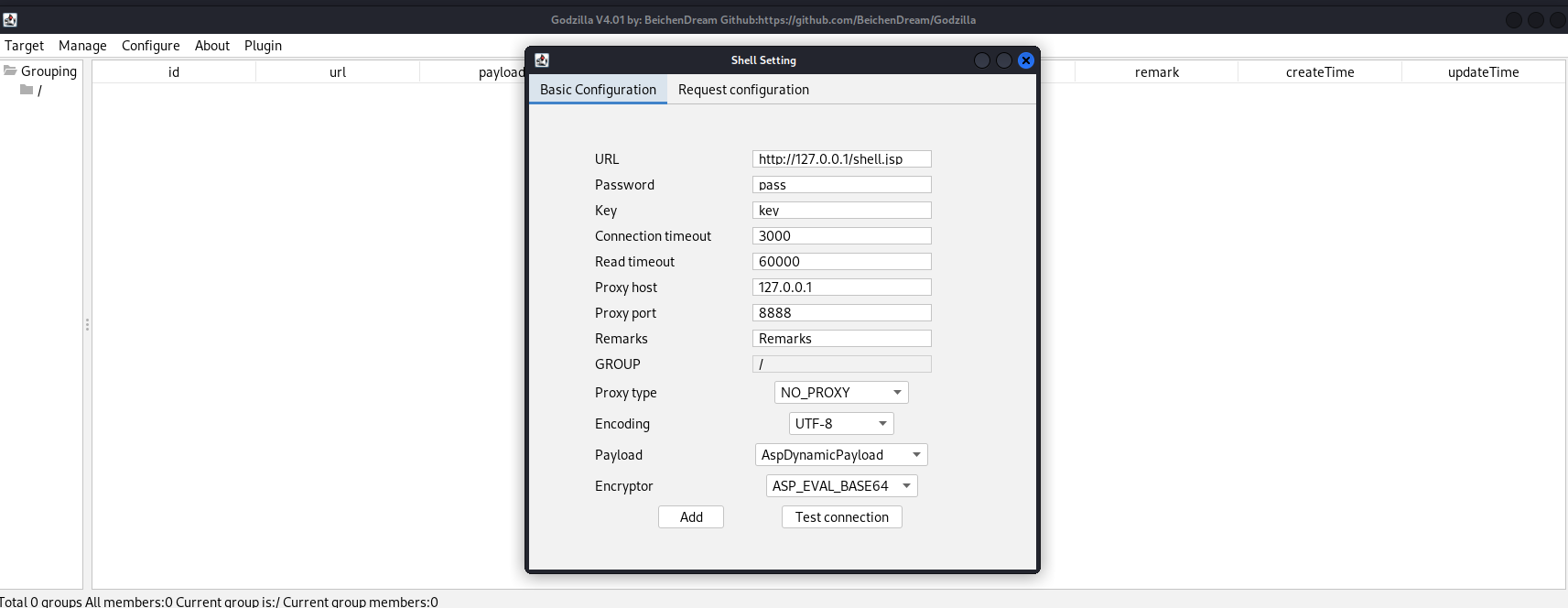This screenshot has height=608, width=1568.
Task: Click the Add button
Action: pyautogui.click(x=691, y=517)
